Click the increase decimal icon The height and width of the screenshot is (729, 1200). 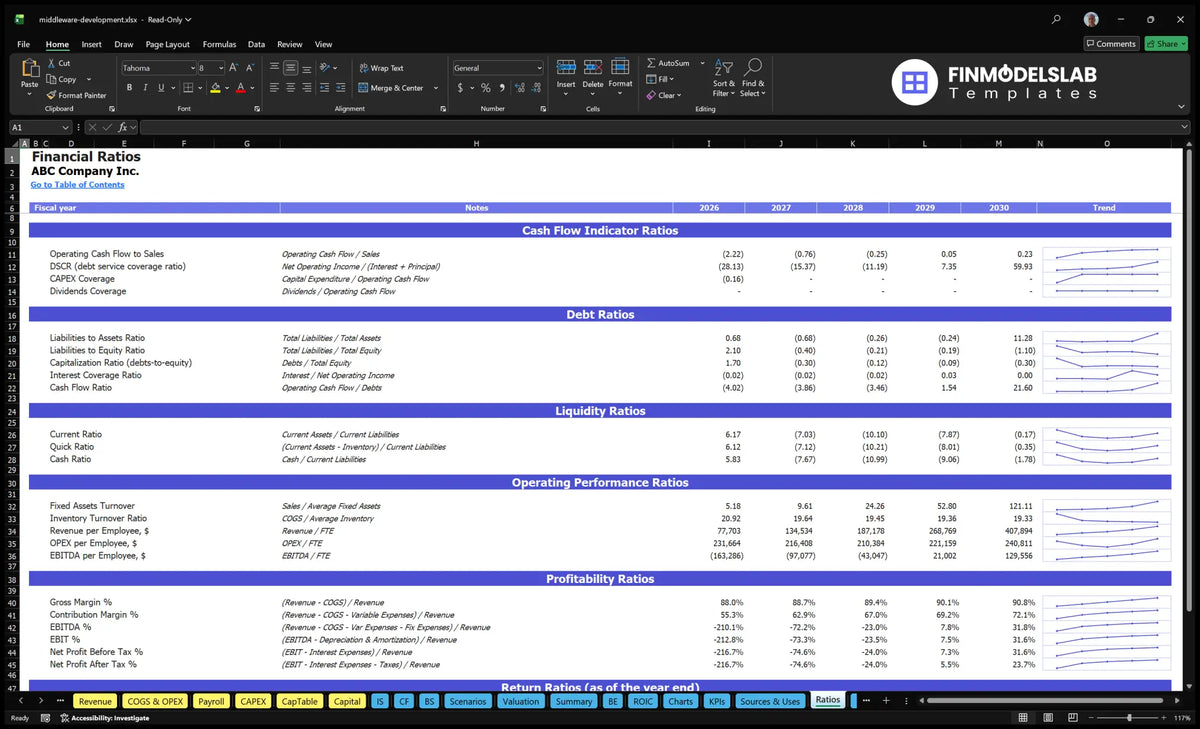tap(519, 88)
